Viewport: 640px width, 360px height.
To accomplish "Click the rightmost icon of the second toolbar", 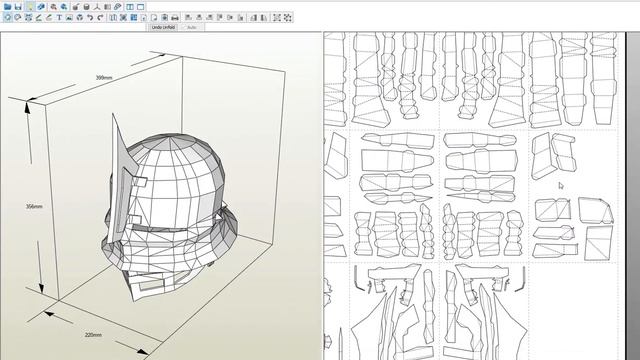I will point(288,18).
